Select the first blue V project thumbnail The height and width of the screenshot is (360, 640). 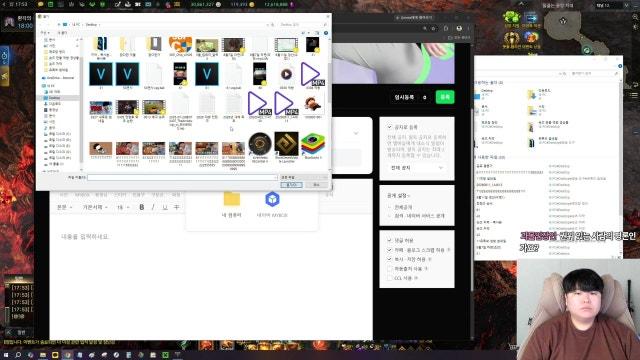click(x=101, y=74)
